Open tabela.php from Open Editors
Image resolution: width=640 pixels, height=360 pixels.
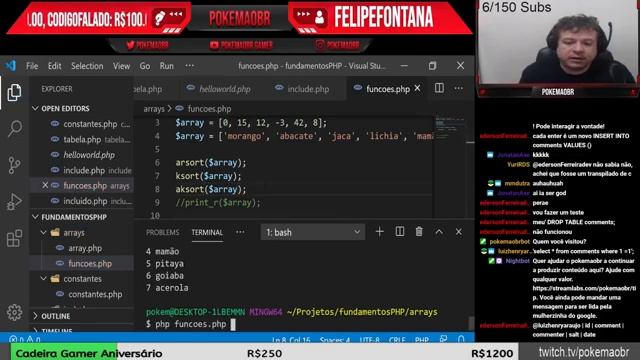[x=82, y=139]
